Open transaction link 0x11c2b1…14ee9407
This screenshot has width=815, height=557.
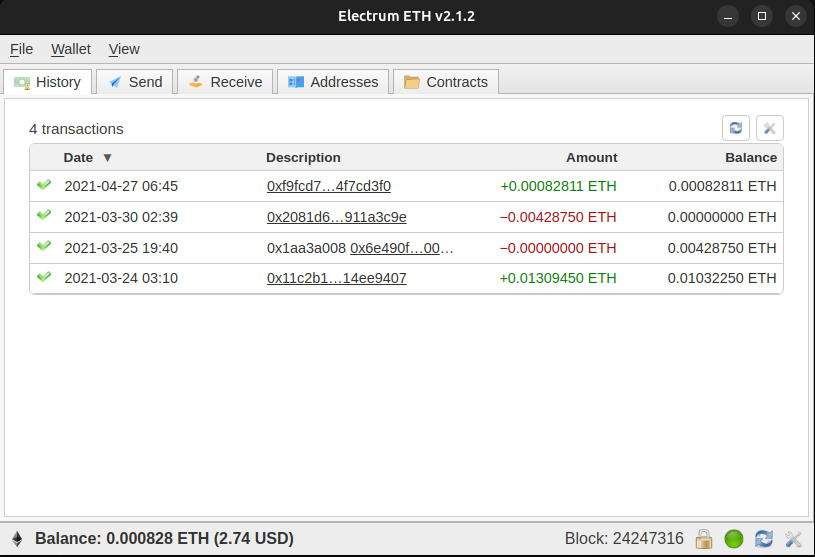coord(336,278)
